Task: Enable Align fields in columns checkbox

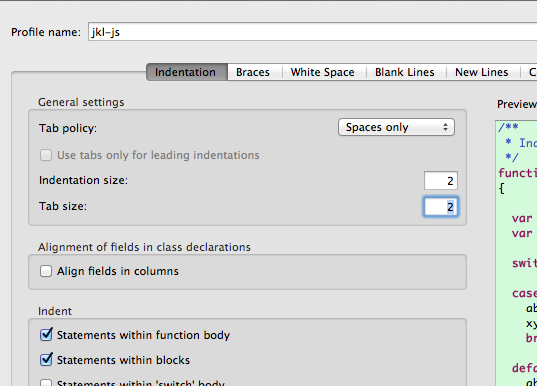Action: coord(46,271)
